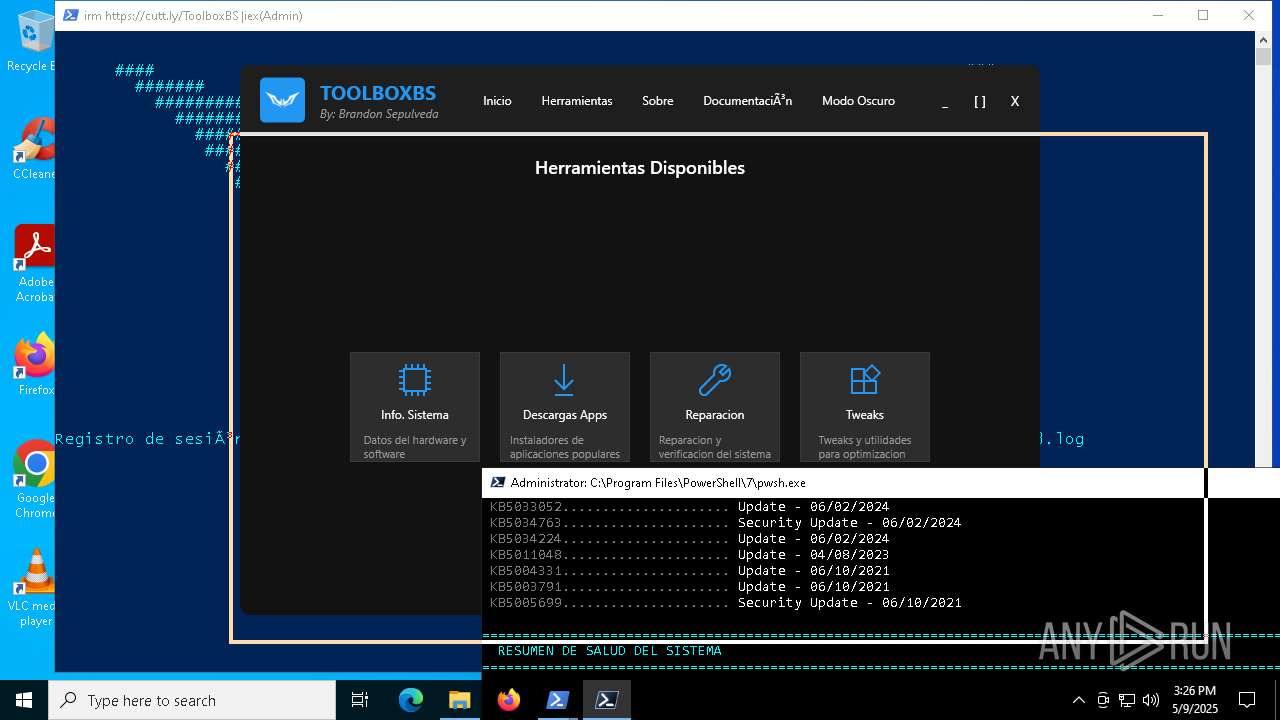Launch Microsoft Edge from the taskbar
Screen dimensions: 1280x720
[x=411, y=700]
